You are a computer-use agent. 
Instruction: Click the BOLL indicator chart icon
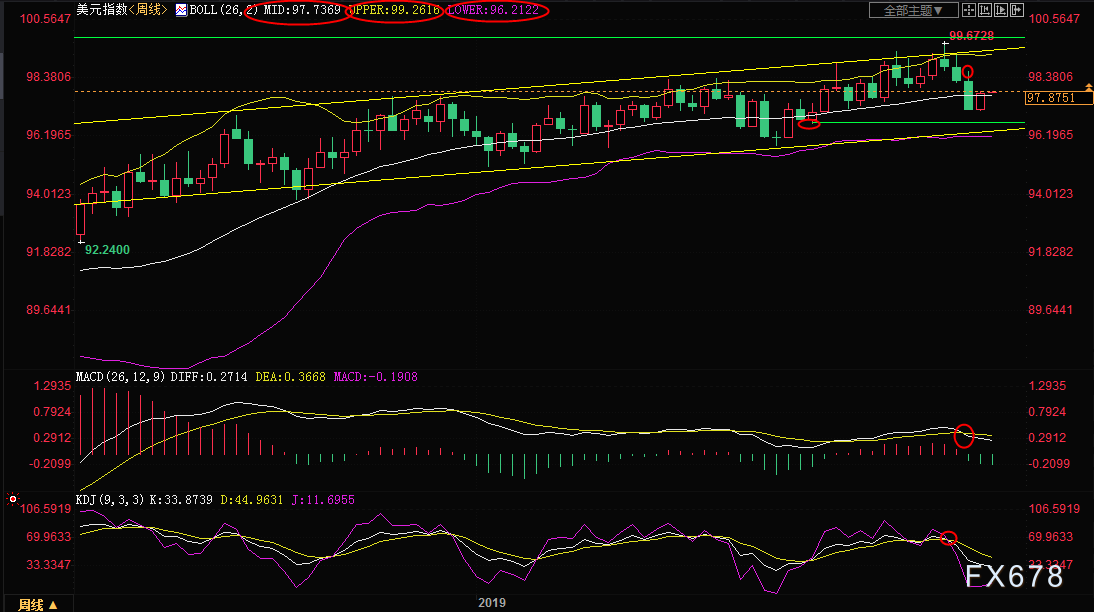click(x=181, y=10)
